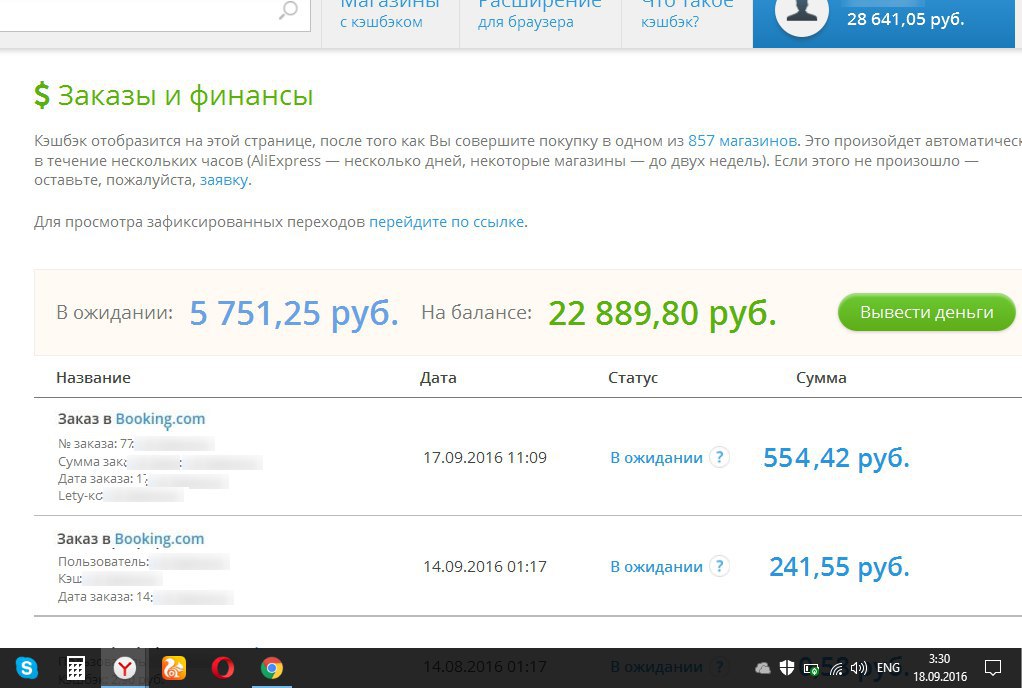Viewport: 1022px width, 688px height.
Task: Click the battery status tray icon
Action: [811, 668]
